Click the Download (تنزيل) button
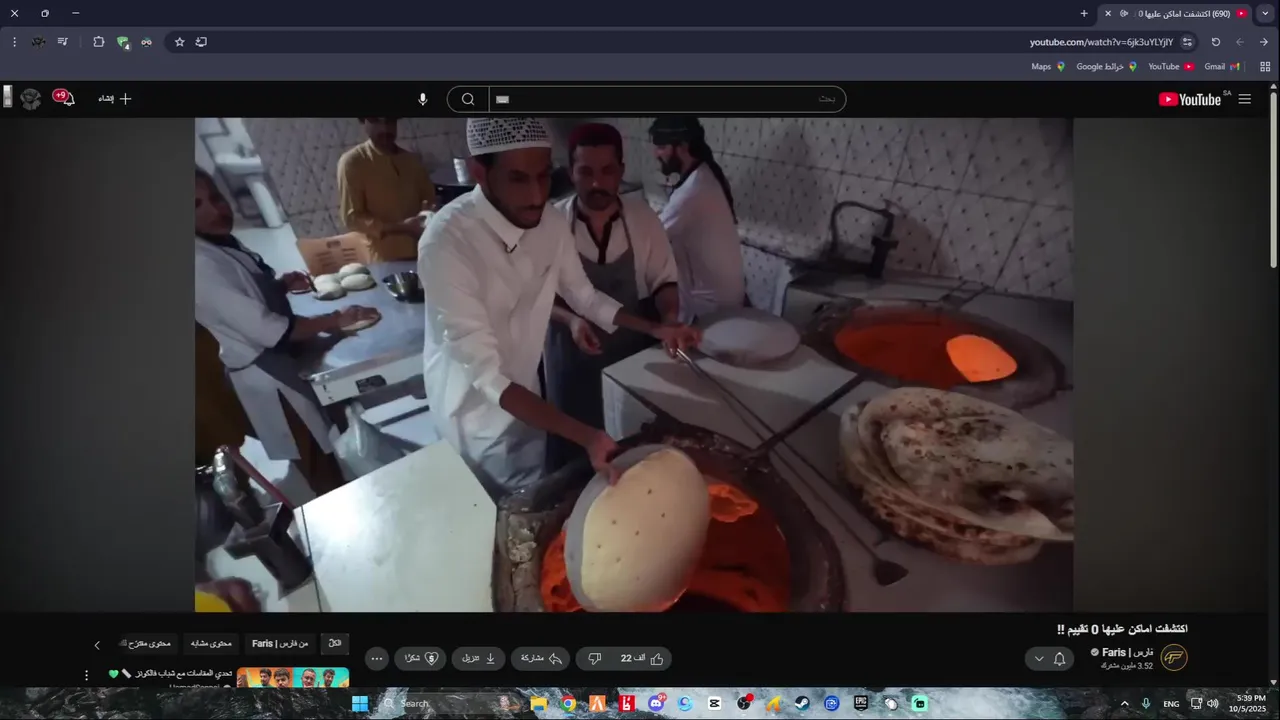This screenshot has width=1280, height=720. coord(478,658)
